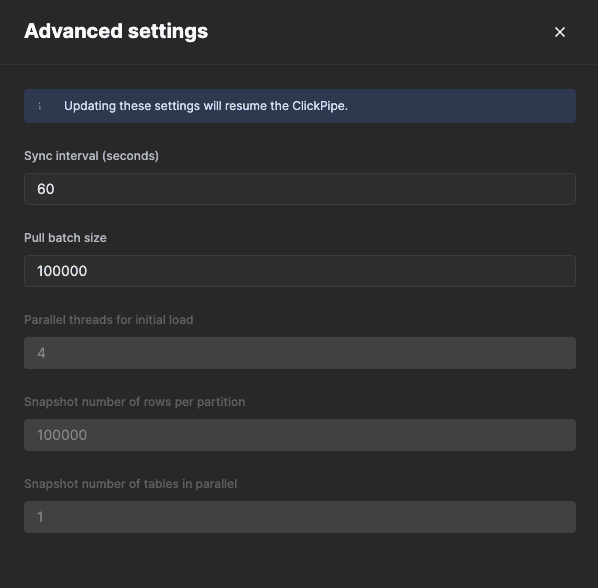
Task: Close the Advanced settings panel
Action: point(559,32)
